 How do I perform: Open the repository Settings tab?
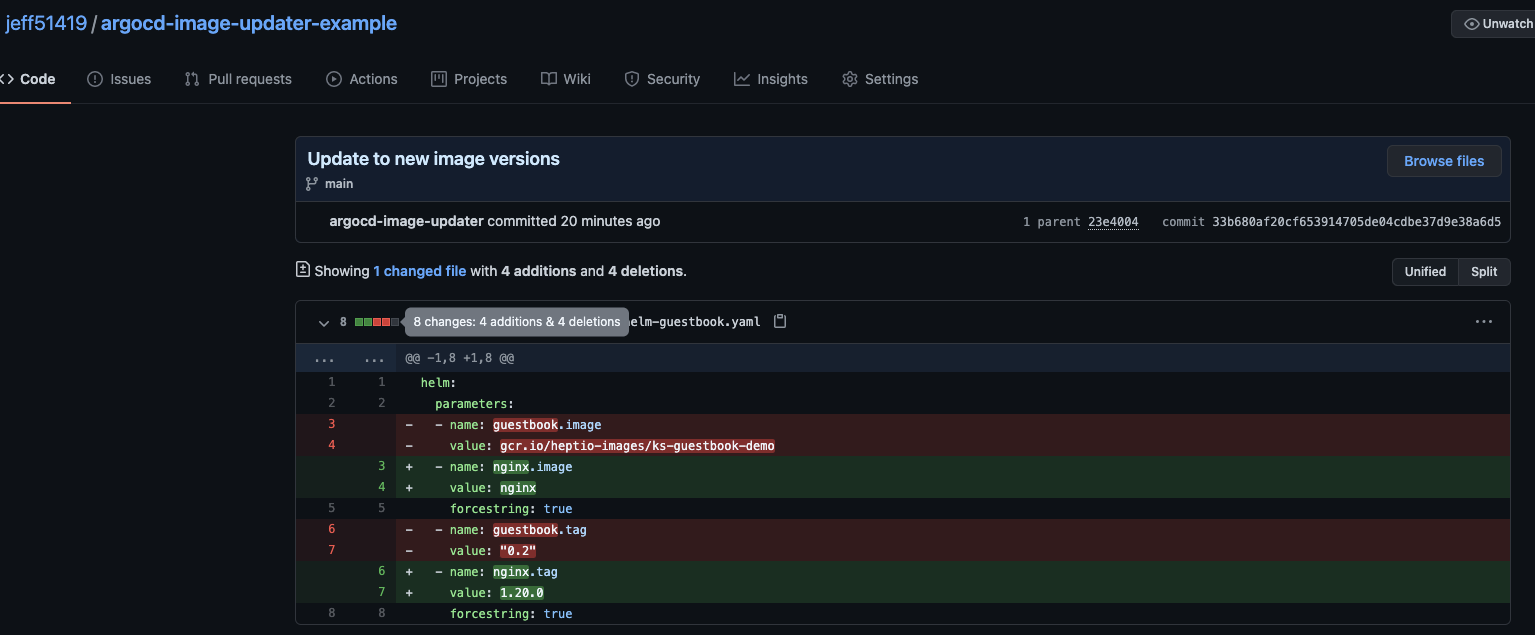coord(880,79)
